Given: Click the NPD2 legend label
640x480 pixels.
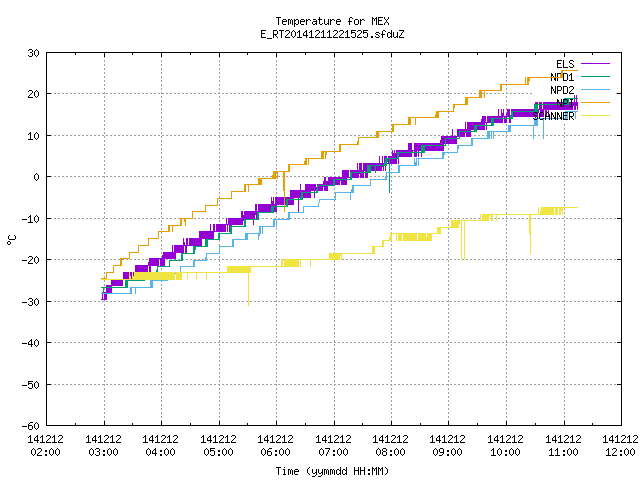Looking at the screenshot, I should coord(562,90).
